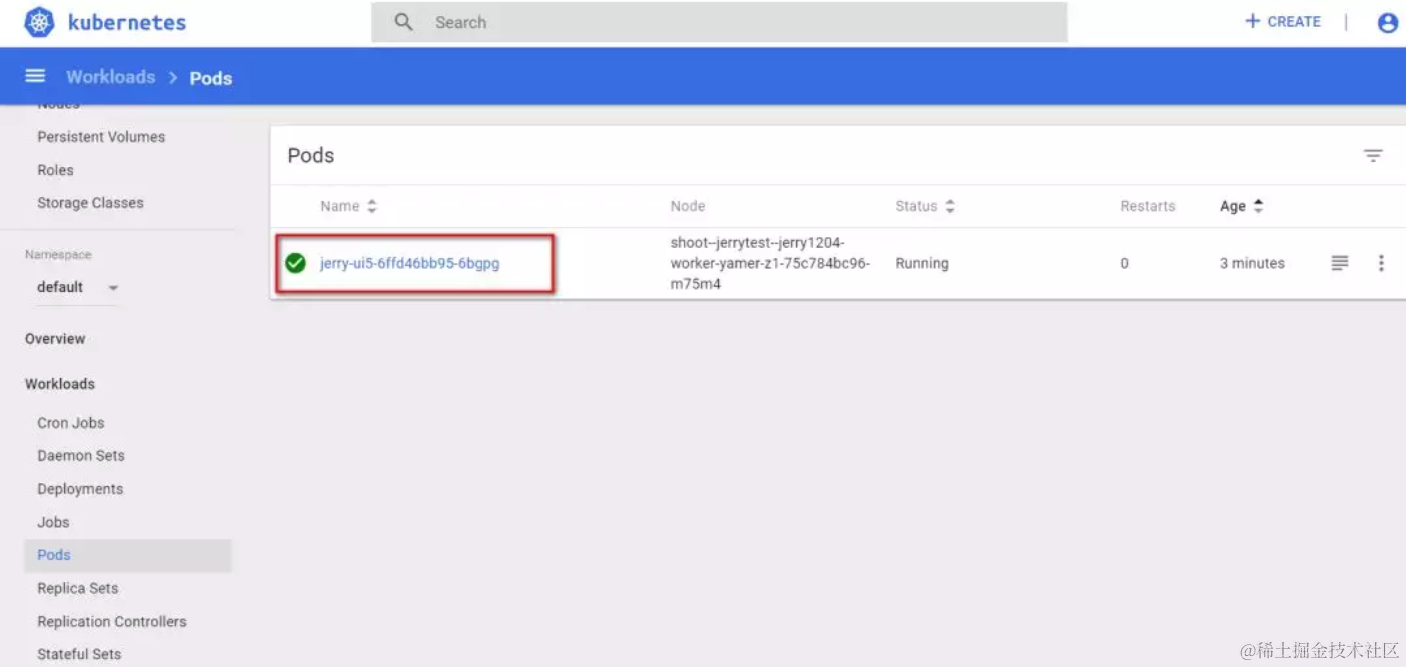
Task: Open Persistent Volumes in sidebar
Action: click(x=101, y=137)
